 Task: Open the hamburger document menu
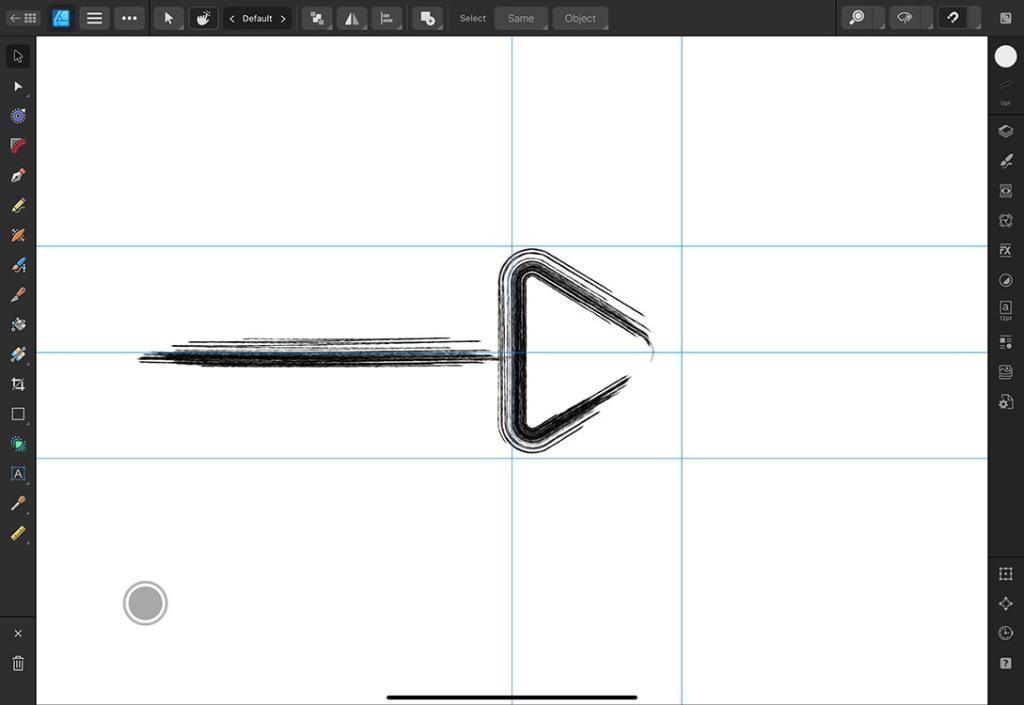click(94, 18)
